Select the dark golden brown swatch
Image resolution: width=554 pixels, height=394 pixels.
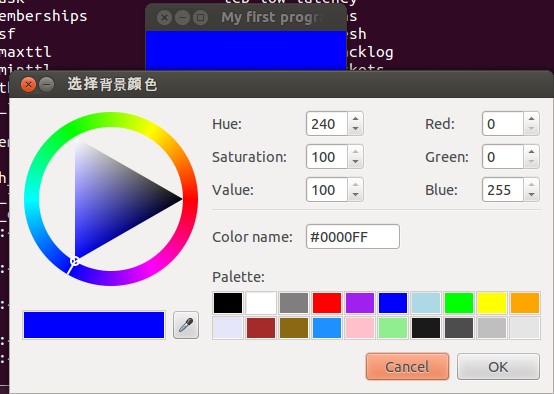294,328
